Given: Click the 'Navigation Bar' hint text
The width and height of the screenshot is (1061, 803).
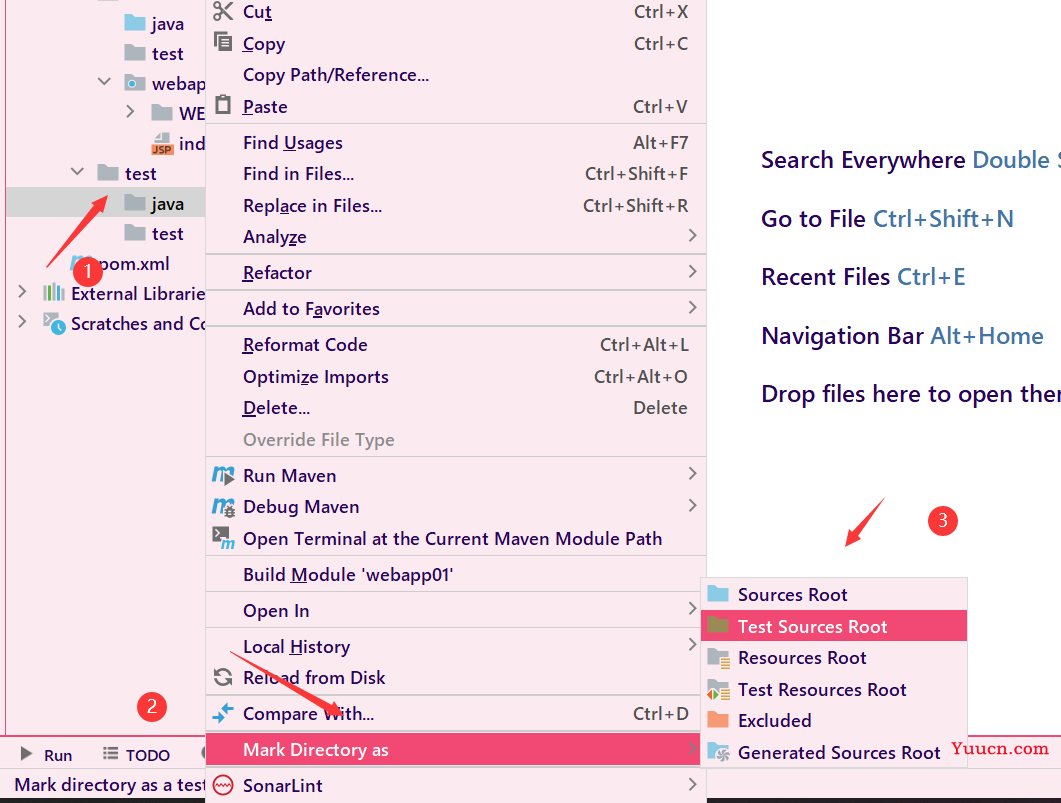Looking at the screenshot, I should (842, 336).
